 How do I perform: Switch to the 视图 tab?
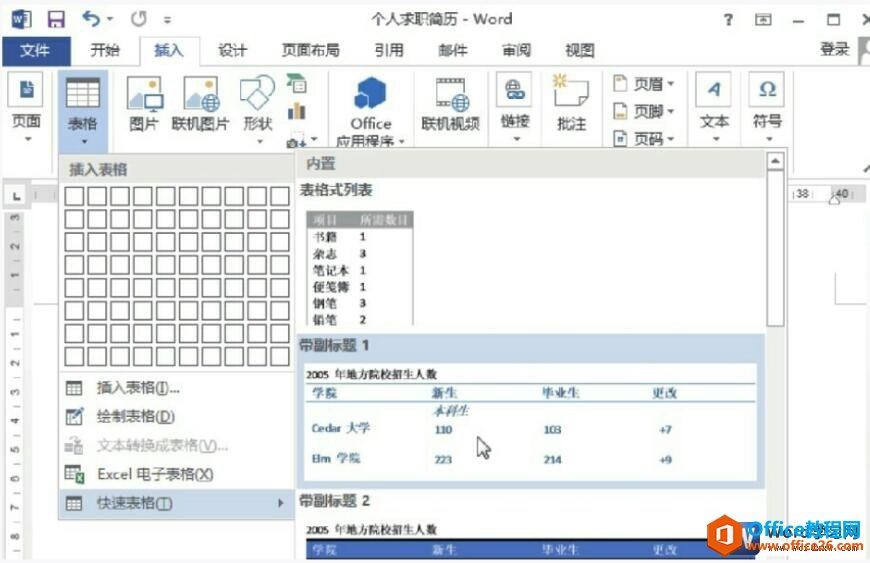[x=580, y=50]
